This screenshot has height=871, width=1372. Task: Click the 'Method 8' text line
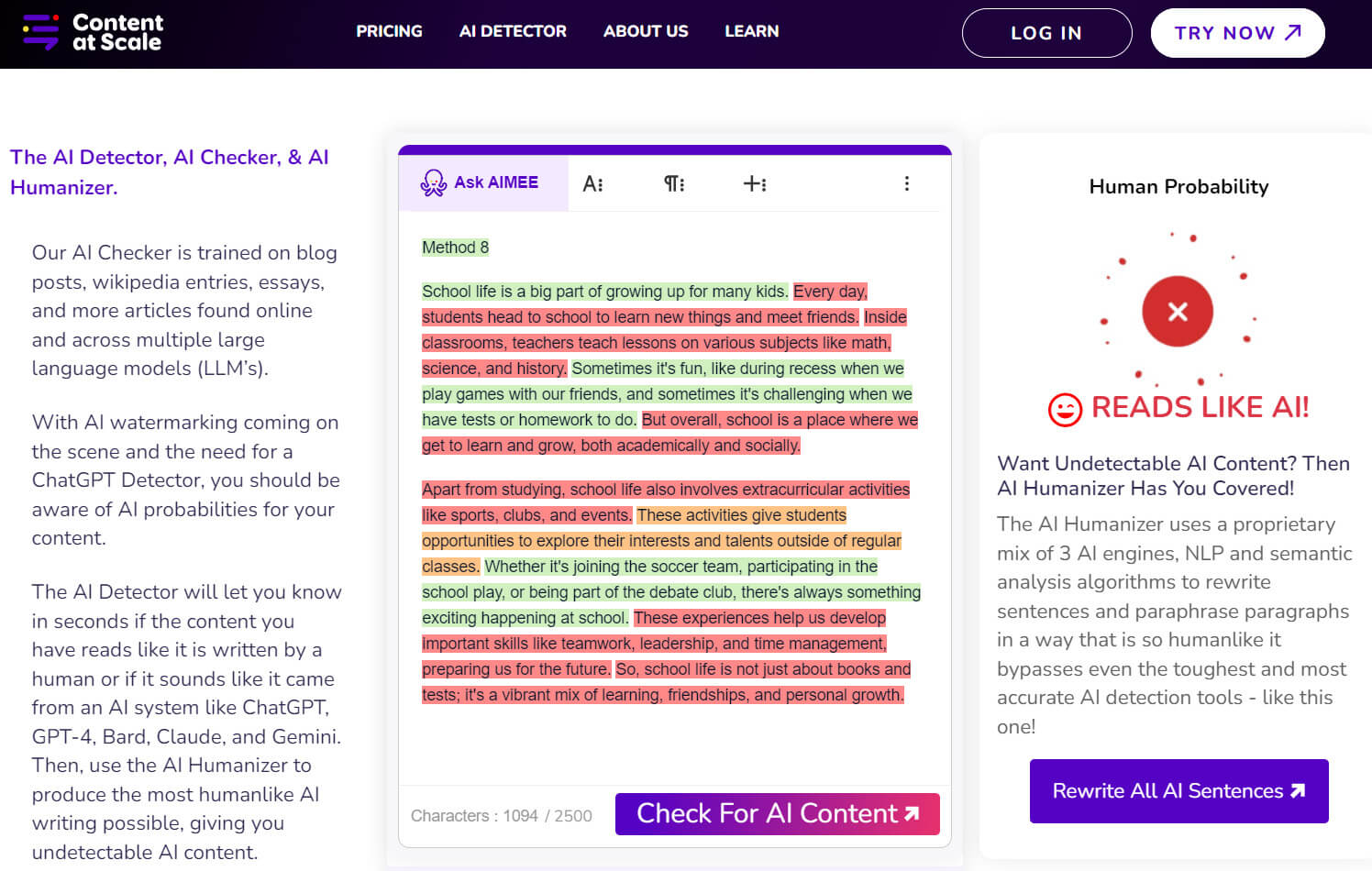coord(455,248)
